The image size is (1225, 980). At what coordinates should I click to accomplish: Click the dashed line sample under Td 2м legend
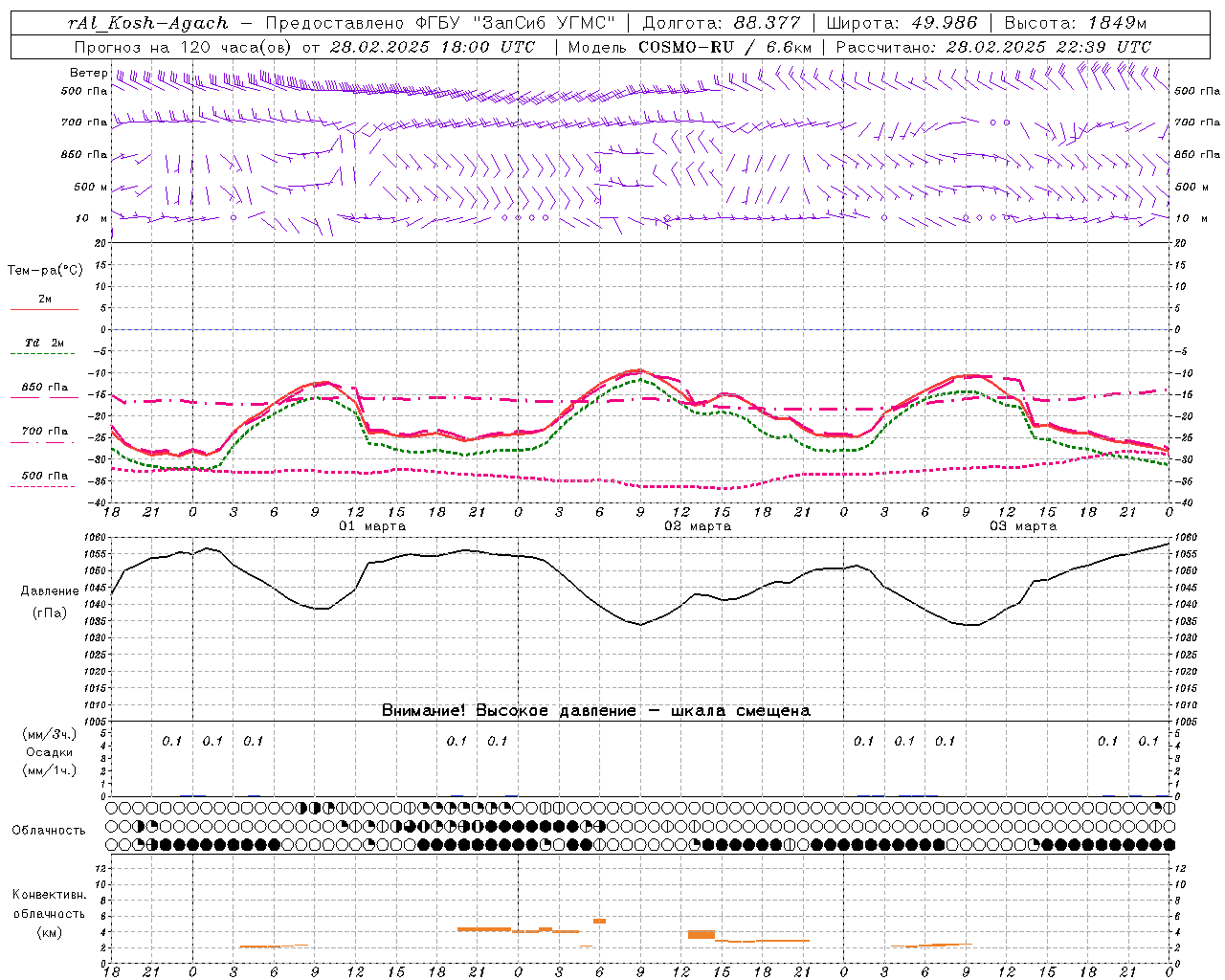[x=44, y=354]
